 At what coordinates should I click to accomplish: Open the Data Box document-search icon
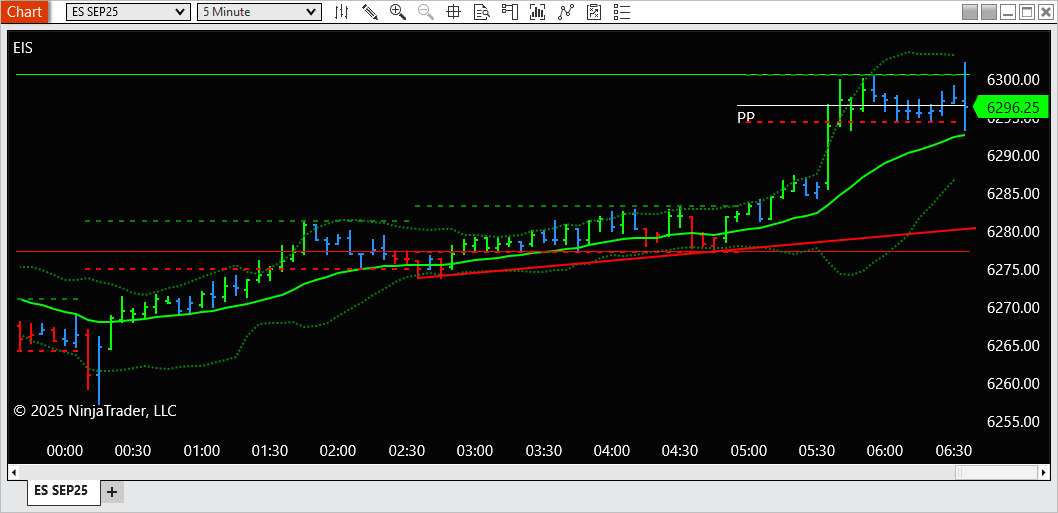point(481,11)
